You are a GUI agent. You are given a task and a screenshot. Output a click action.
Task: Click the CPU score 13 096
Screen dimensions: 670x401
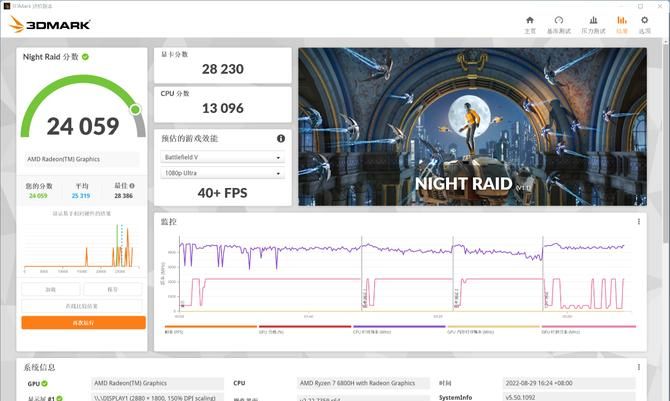[223, 108]
